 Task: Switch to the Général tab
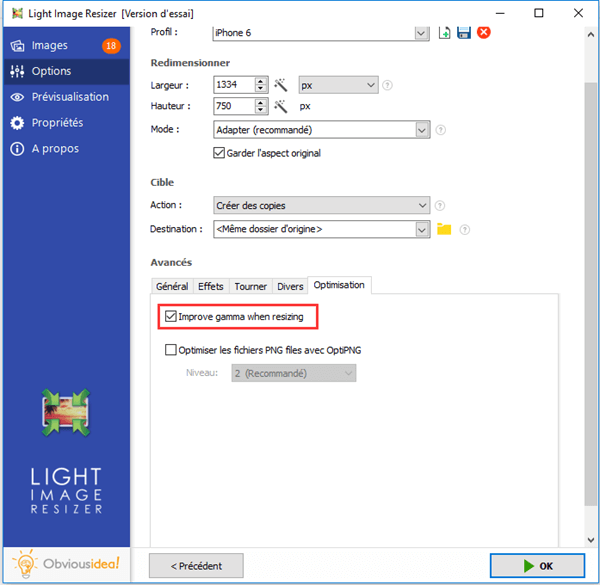pos(172,286)
